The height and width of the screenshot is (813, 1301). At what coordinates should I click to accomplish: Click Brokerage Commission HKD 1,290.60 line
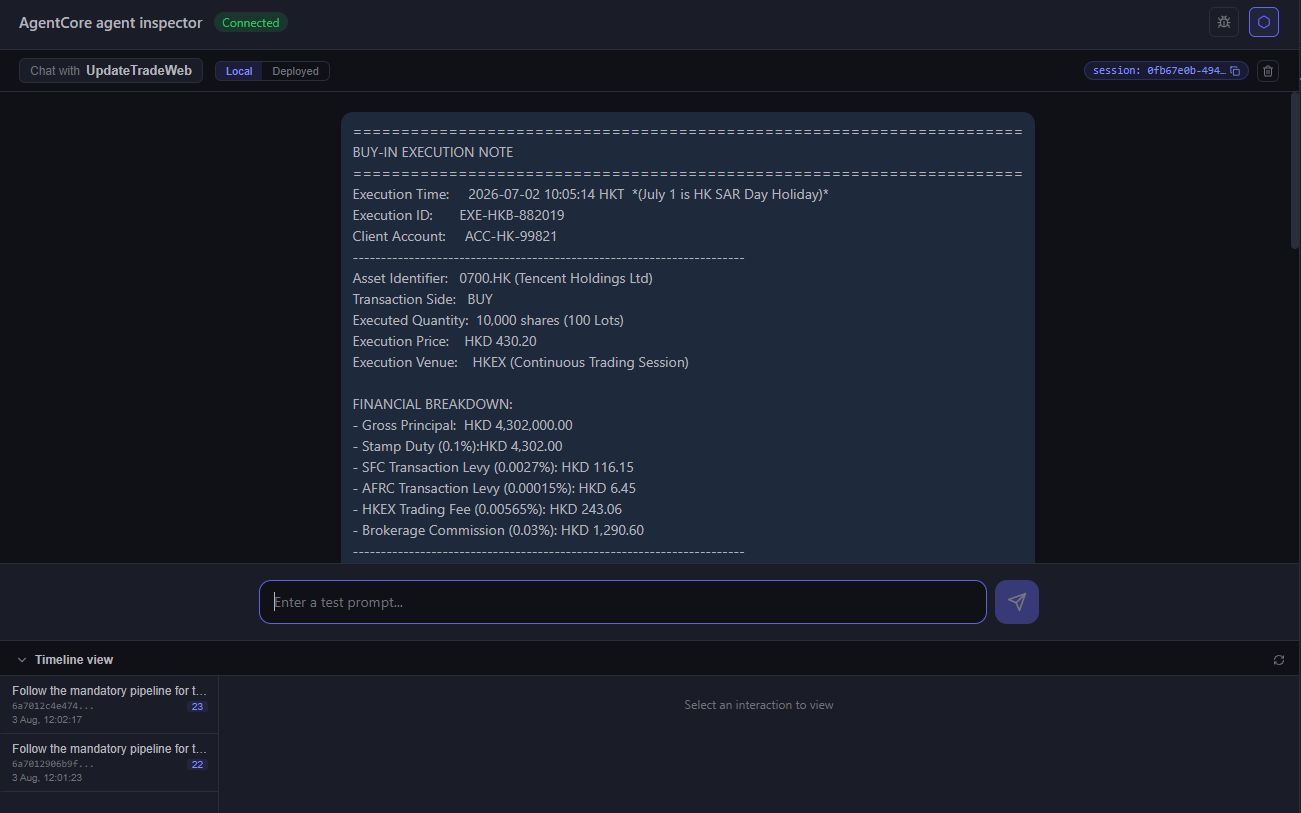(498, 530)
